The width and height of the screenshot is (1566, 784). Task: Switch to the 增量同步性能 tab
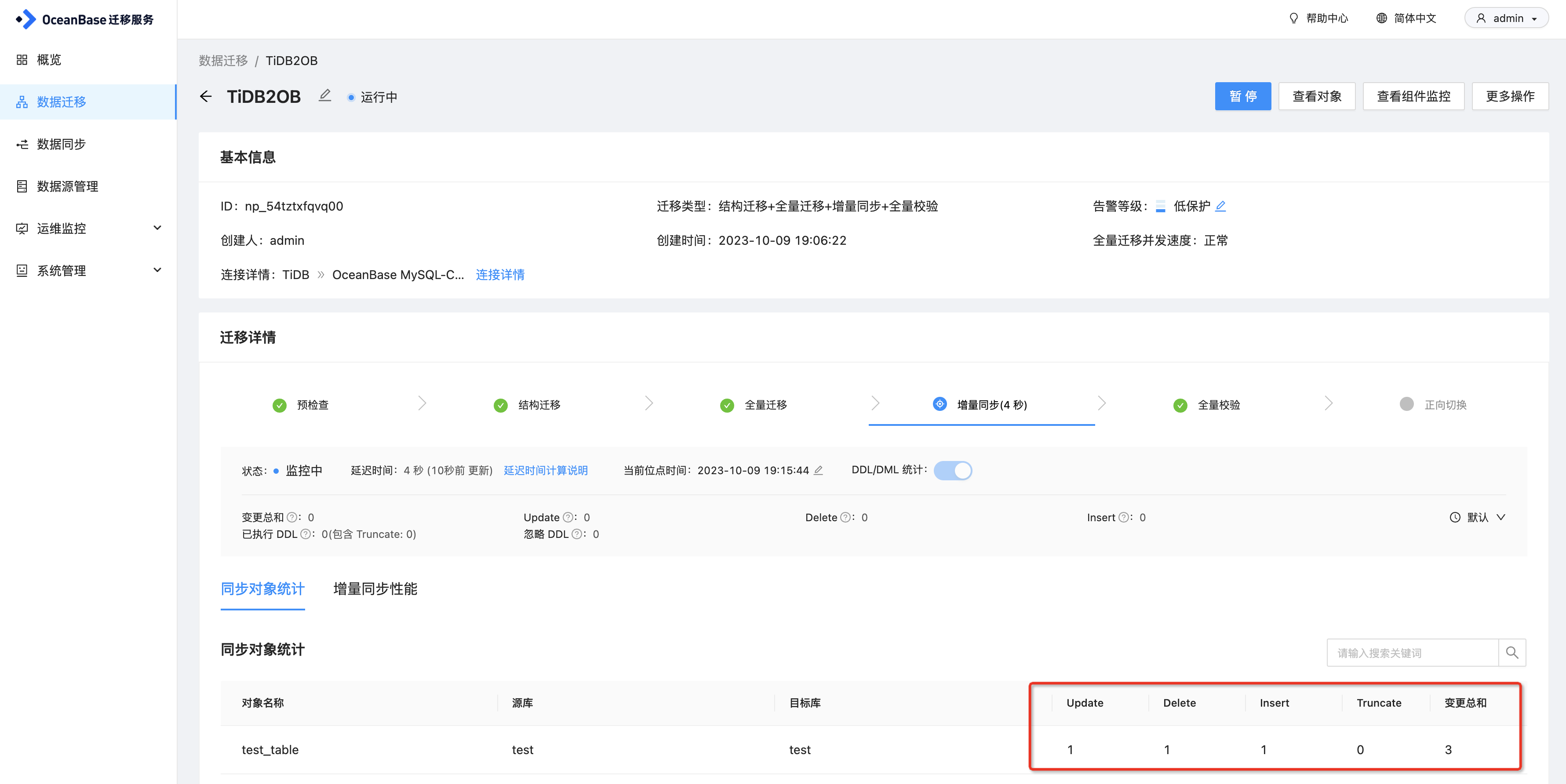coord(375,589)
